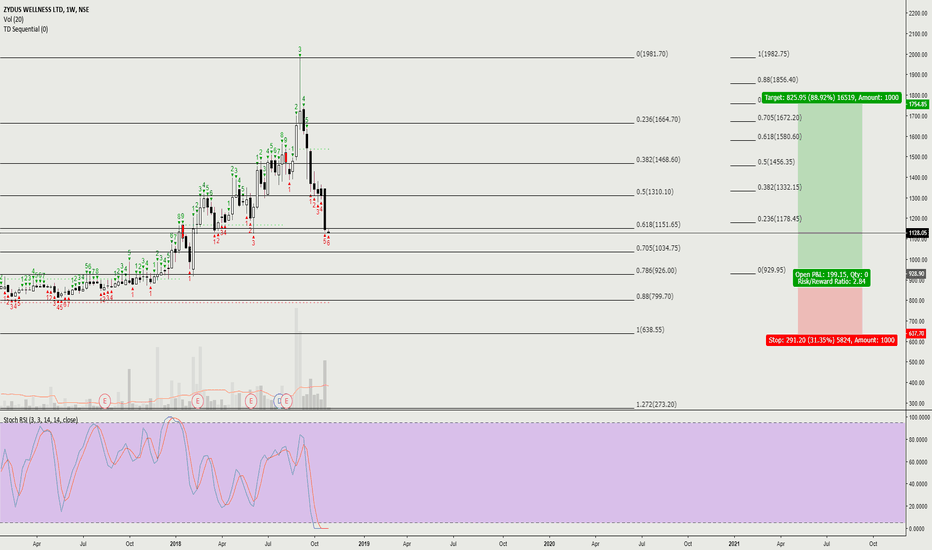Click the second Fibonacci 0.88(1856.40) label
The height and width of the screenshot is (550, 932).
777,79
